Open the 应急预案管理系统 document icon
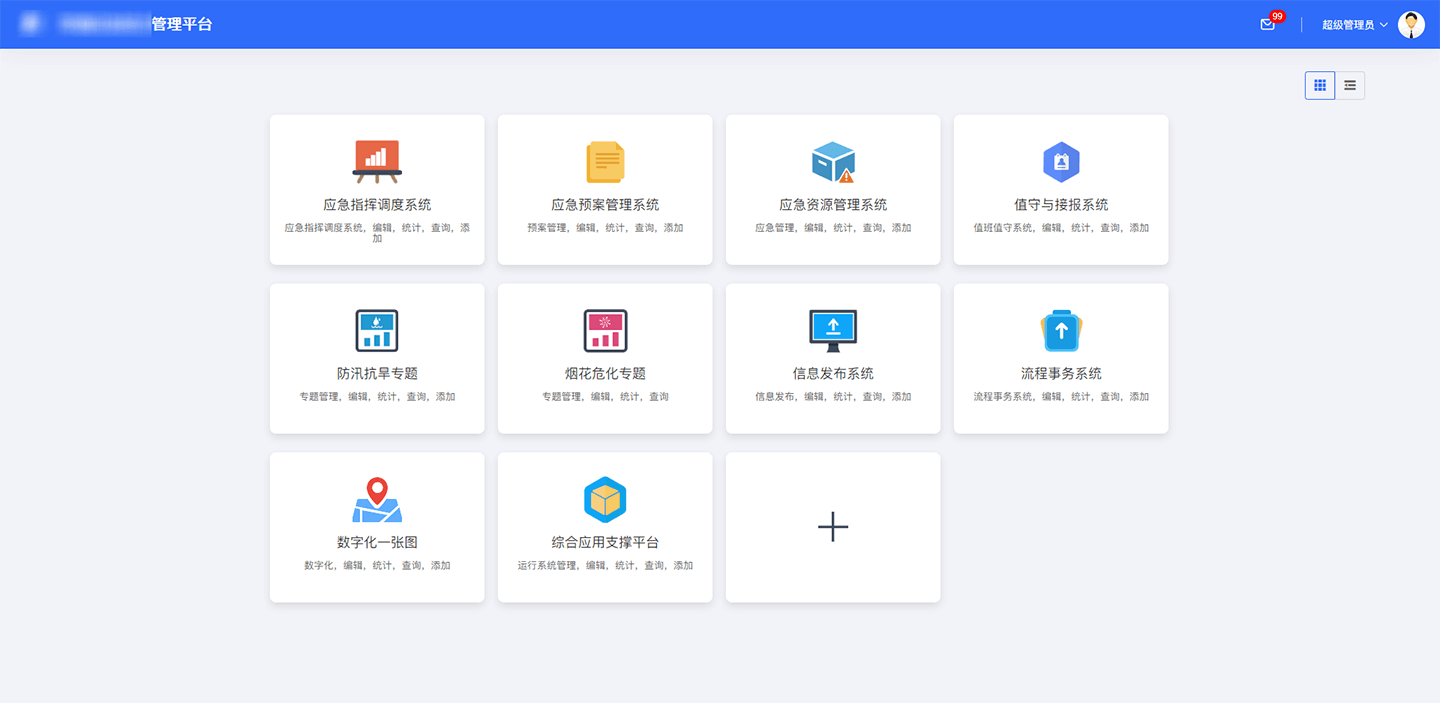1440x703 pixels. tap(605, 162)
